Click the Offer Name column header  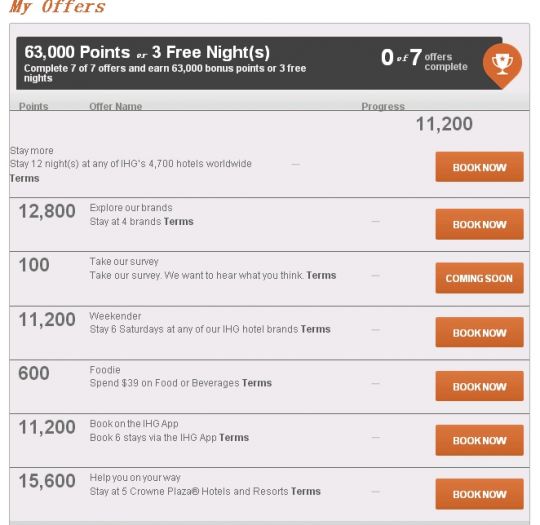tap(116, 106)
